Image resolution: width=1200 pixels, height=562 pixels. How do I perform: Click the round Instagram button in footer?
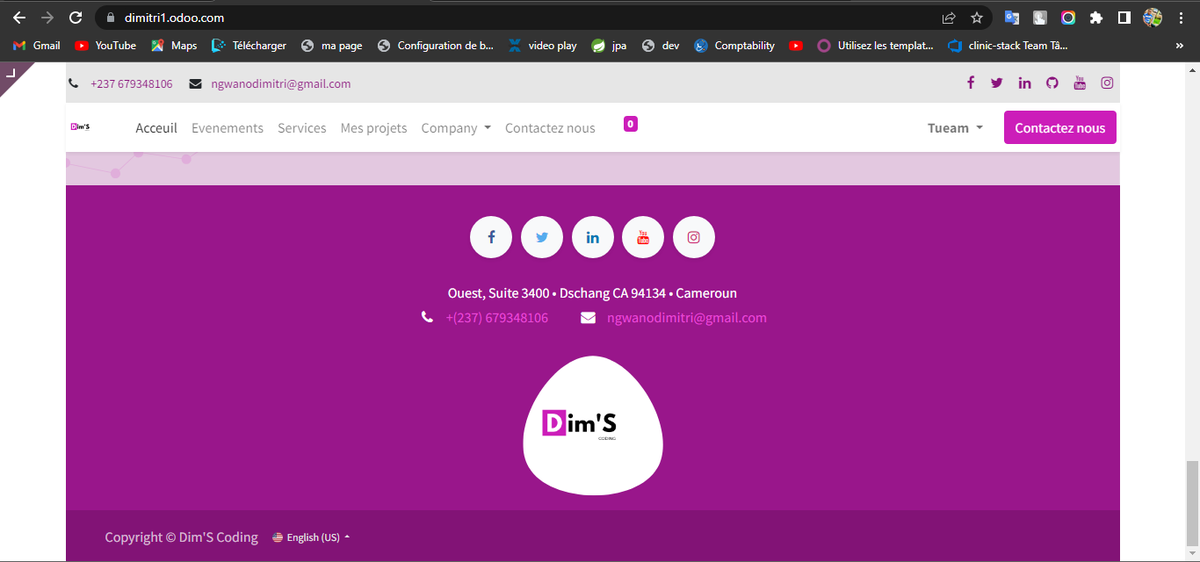[694, 237]
